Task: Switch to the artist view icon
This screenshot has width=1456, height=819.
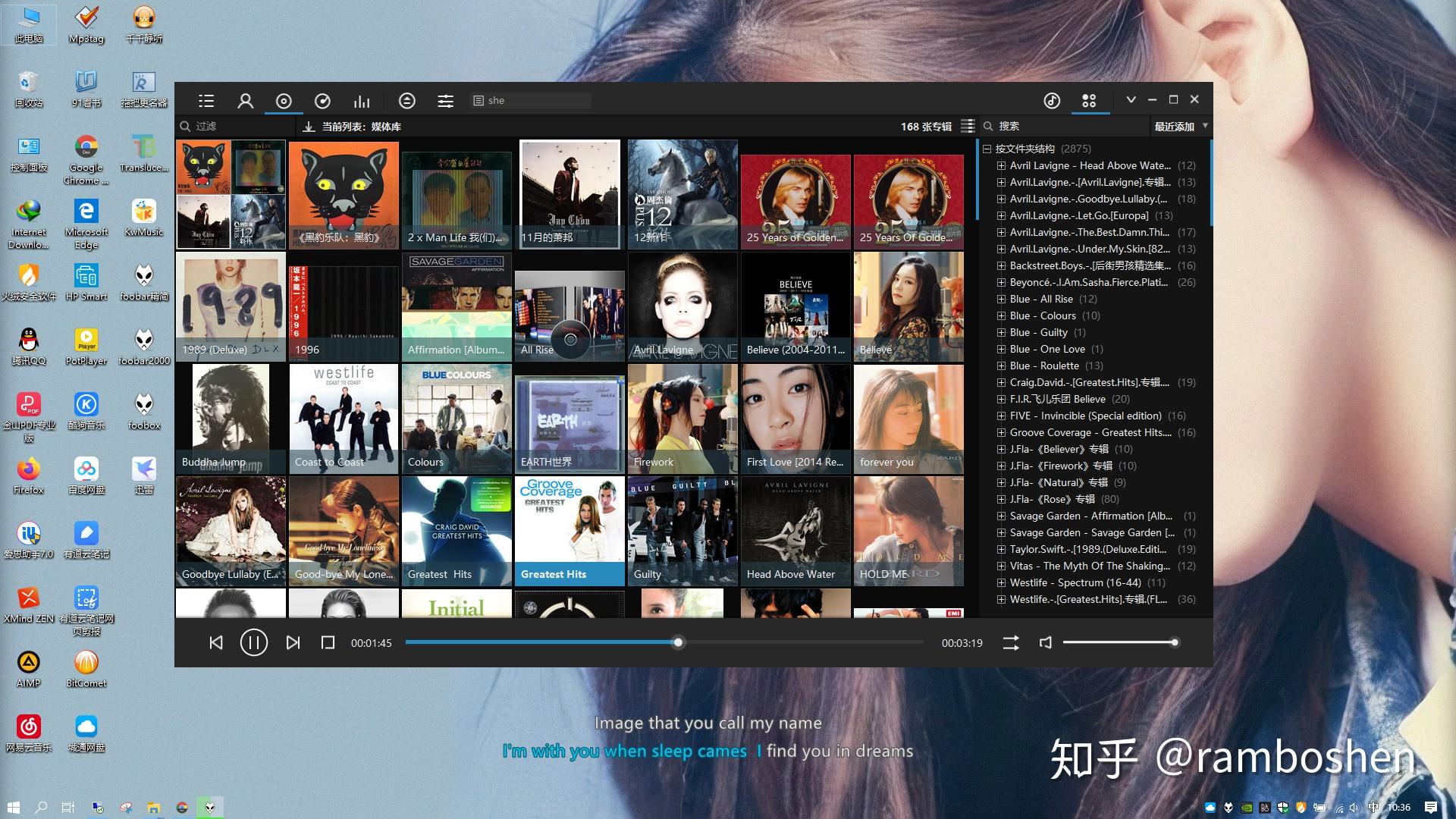Action: (245, 100)
